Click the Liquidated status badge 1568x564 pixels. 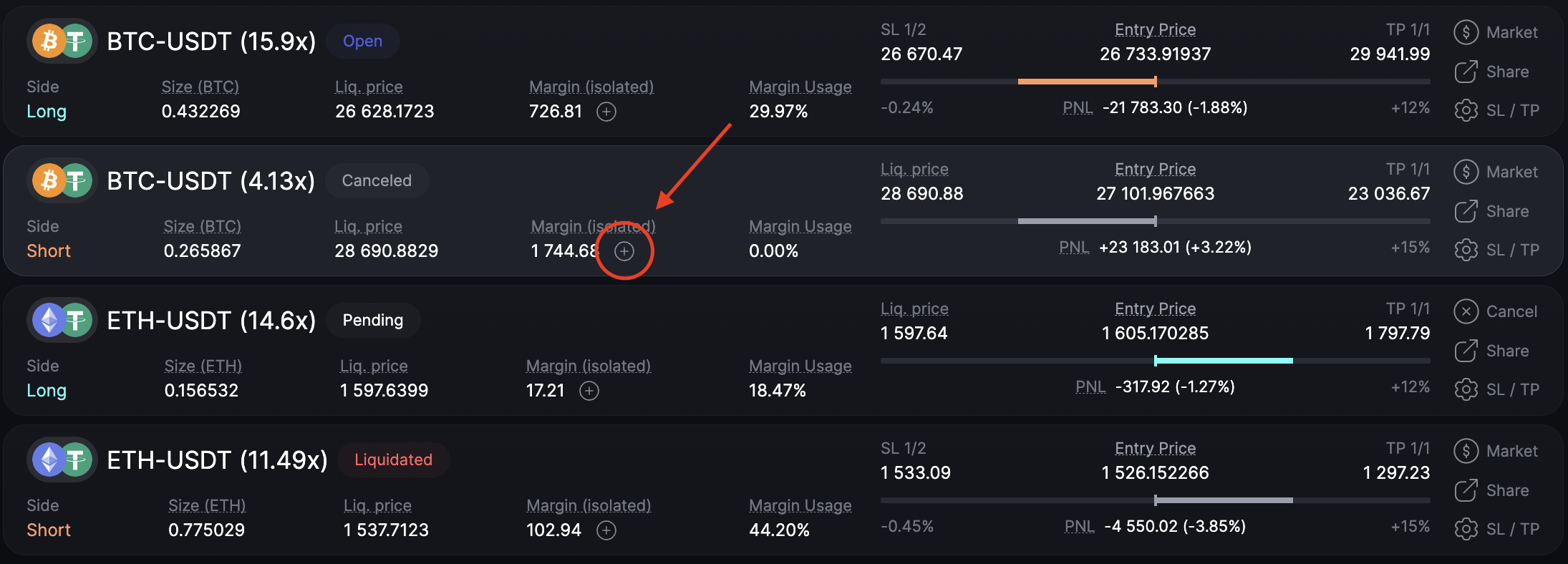pos(393,460)
